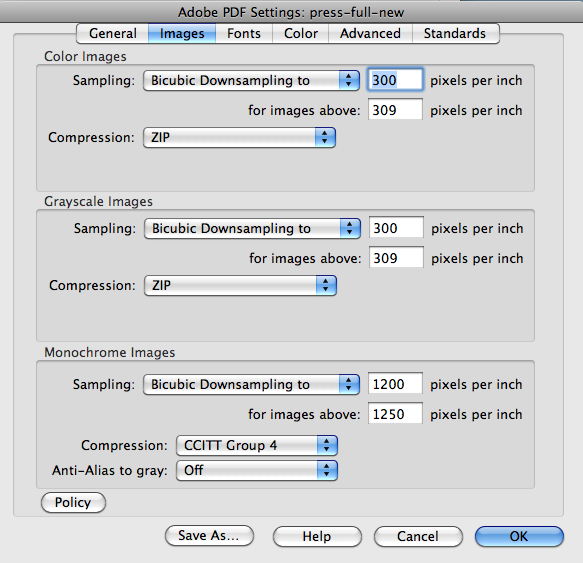The width and height of the screenshot is (583, 563).
Task: Open the Color tab
Action: pos(300,33)
